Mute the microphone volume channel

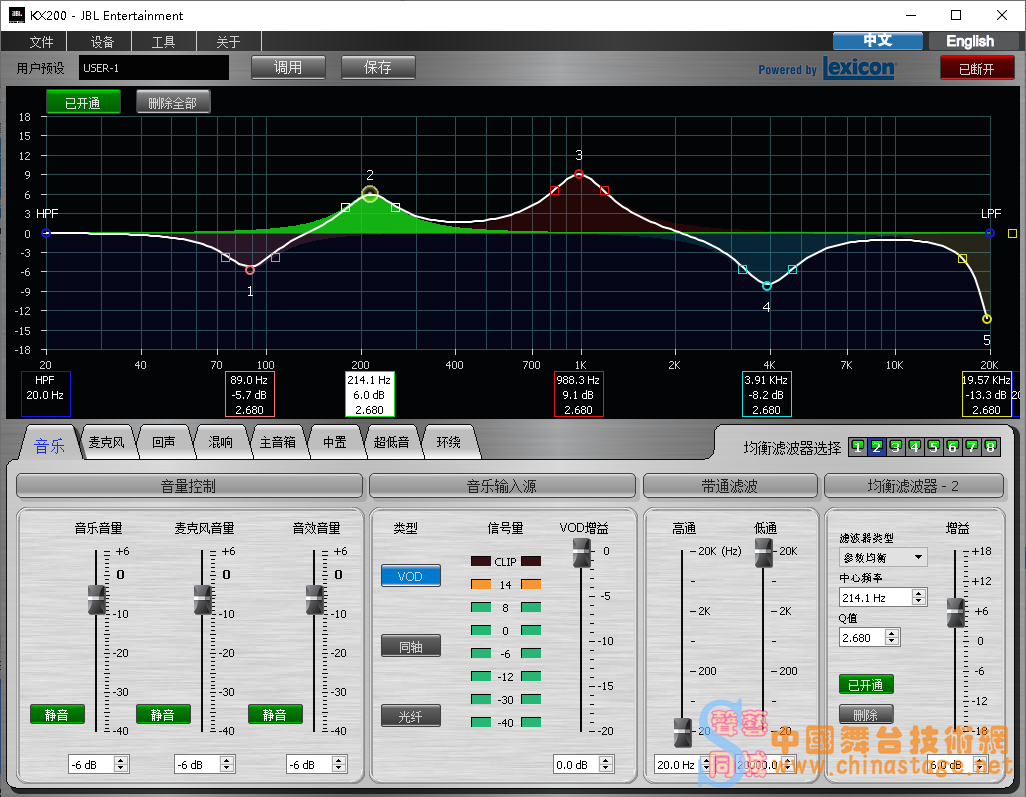(163, 715)
